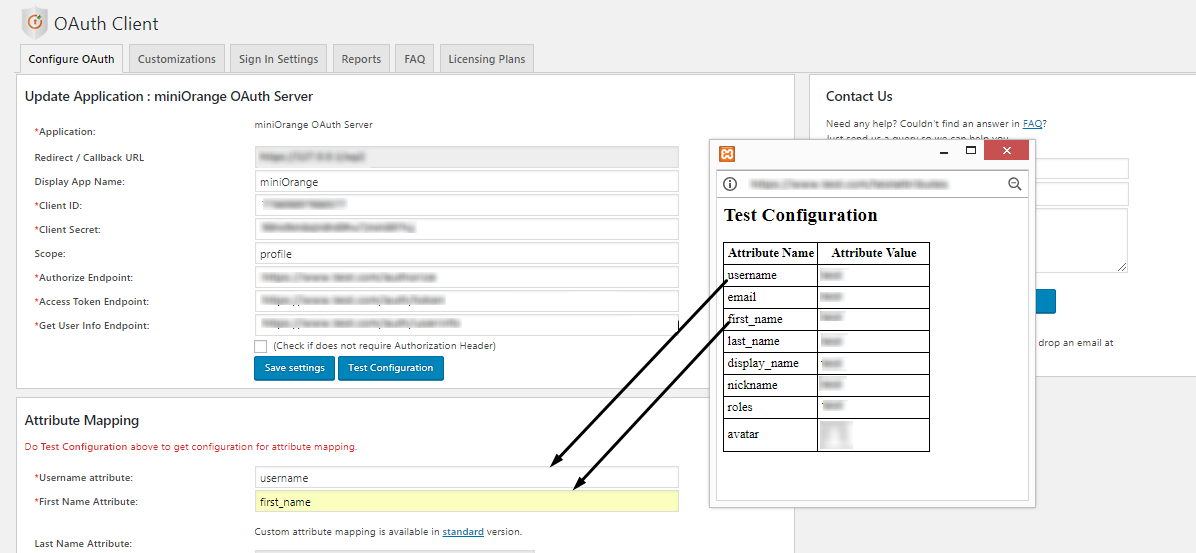
Task: Maximize the Test Configuration popup window
Action: pyautogui.click(x=971, y=150)
